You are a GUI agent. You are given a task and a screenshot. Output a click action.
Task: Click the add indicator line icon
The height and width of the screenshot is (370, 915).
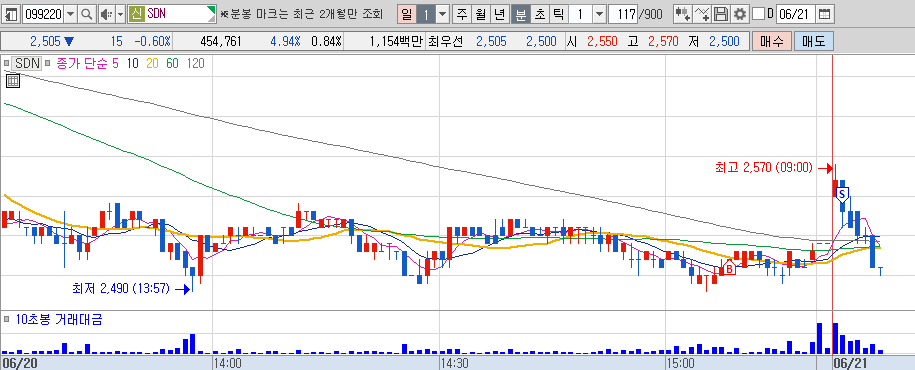coord(702,14)
